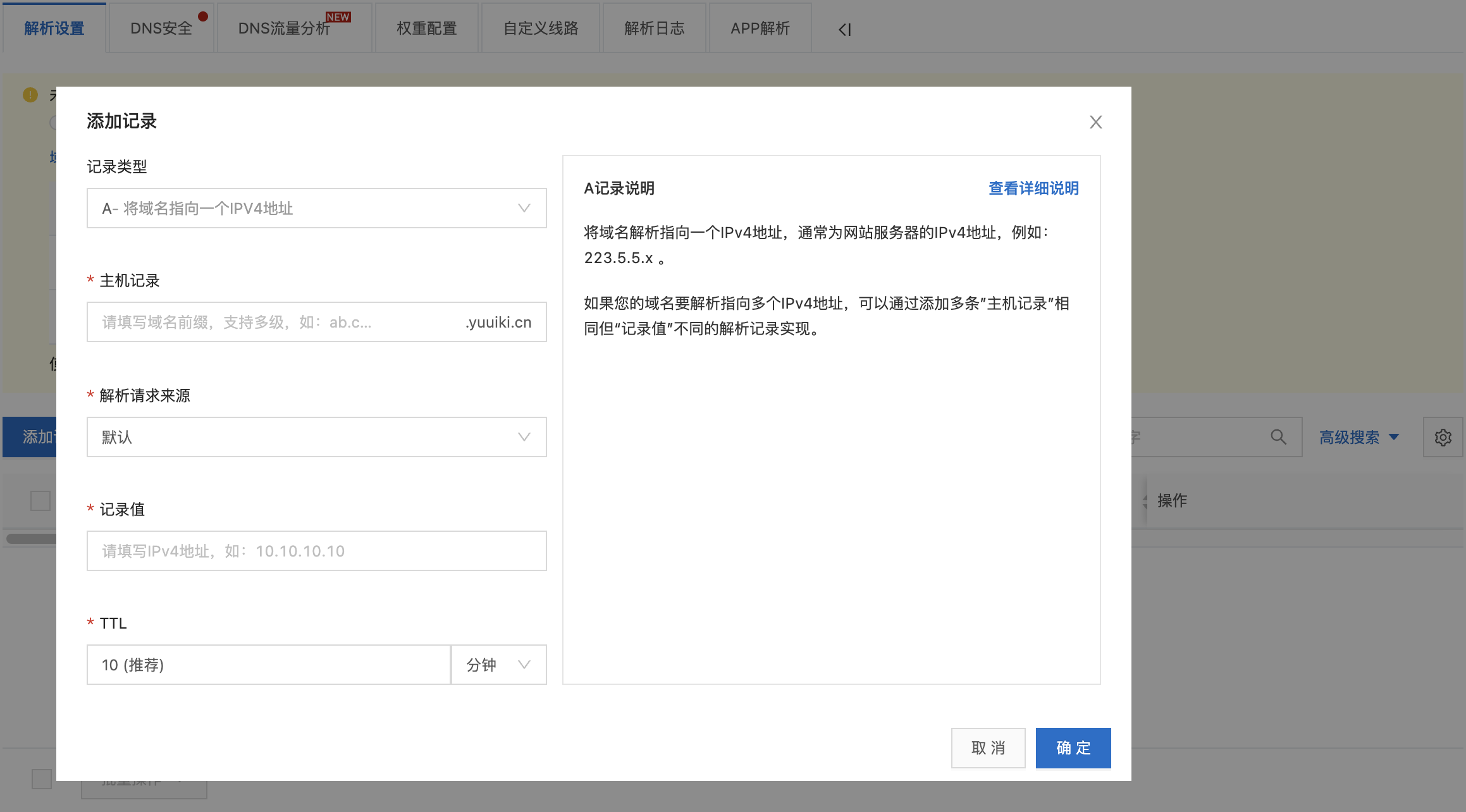Screen dimensions: 1466x812
Task: Click the horizontal table scrollbar
Action: pos(30,539)
